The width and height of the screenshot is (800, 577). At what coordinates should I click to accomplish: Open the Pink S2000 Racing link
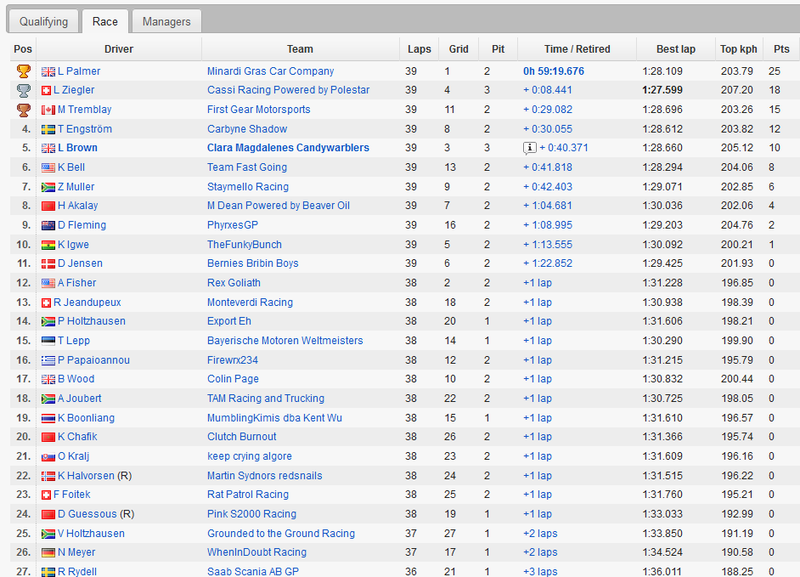pos(252,514)
